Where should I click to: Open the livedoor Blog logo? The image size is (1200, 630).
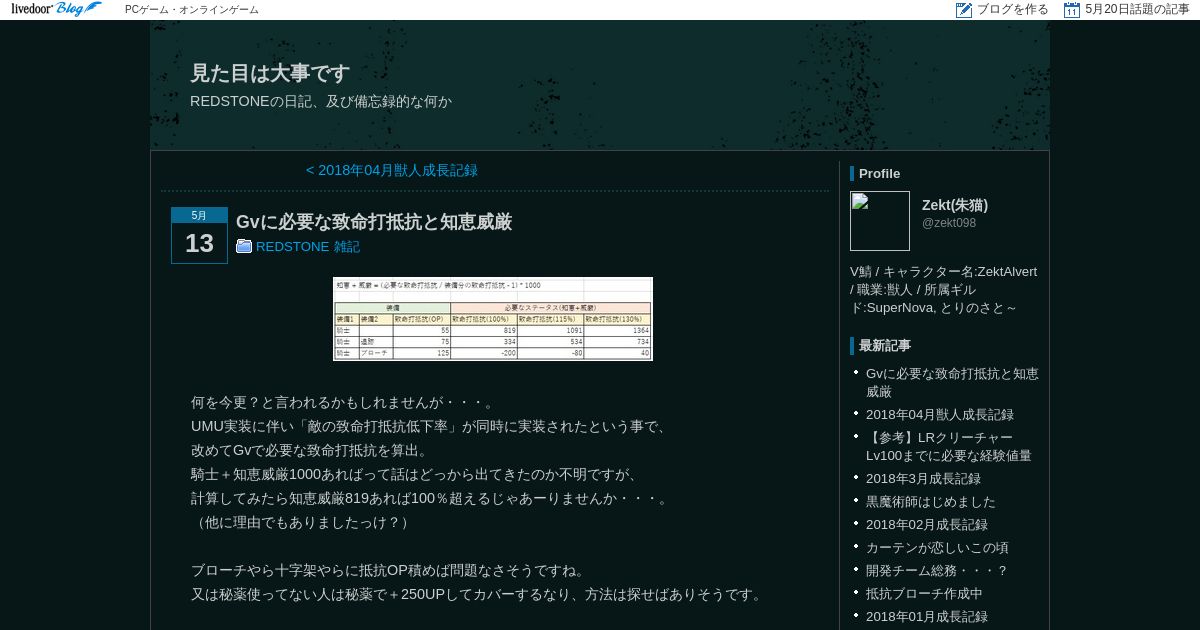coord(56,9)
